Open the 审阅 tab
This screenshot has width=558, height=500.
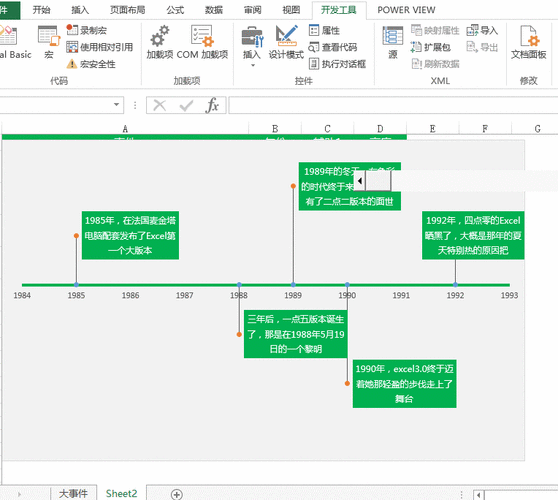tap(253, 10)
